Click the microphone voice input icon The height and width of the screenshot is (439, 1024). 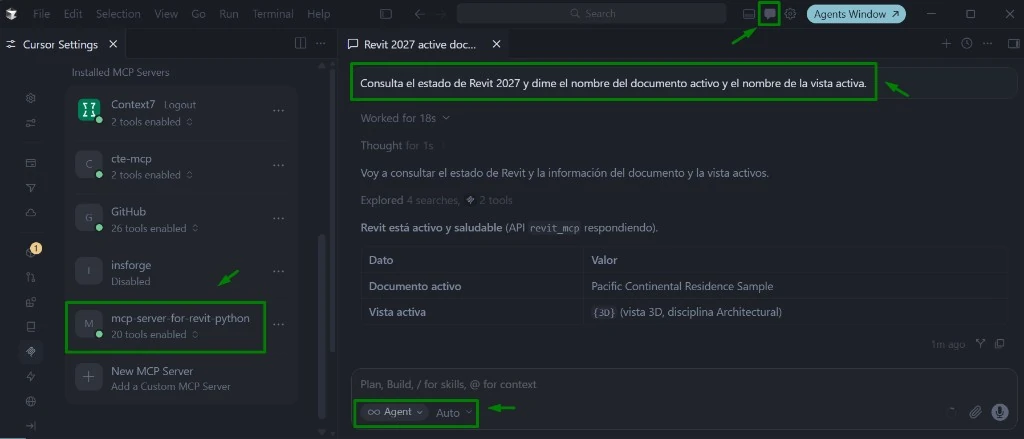pos(999,412)
